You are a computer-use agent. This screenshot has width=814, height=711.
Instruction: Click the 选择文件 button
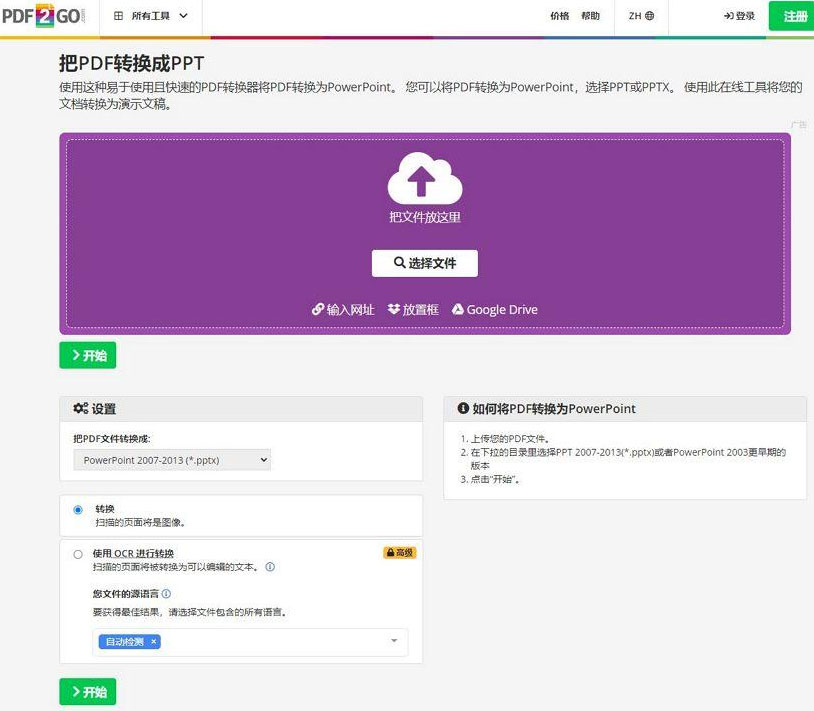424,263
